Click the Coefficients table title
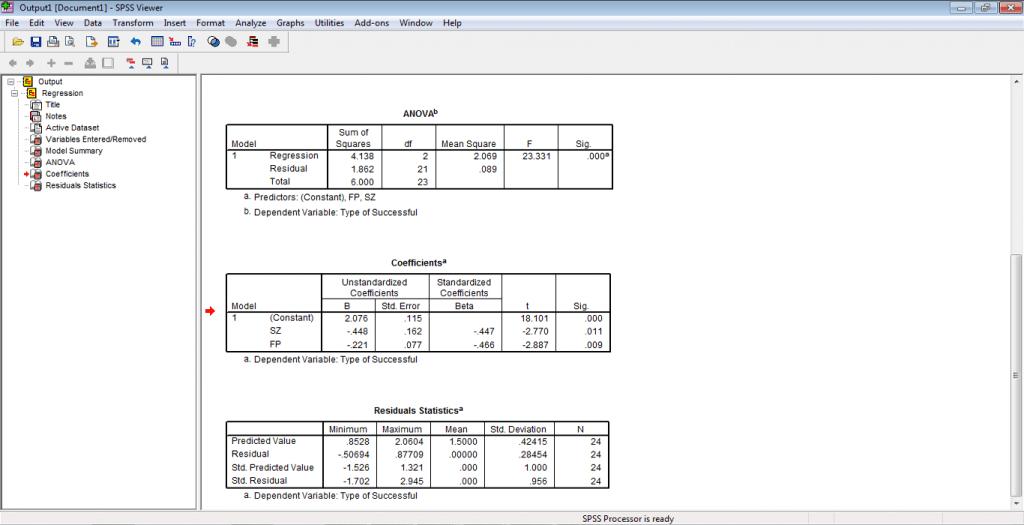This screenshot has width=1024, height=525. pos(418,262)
